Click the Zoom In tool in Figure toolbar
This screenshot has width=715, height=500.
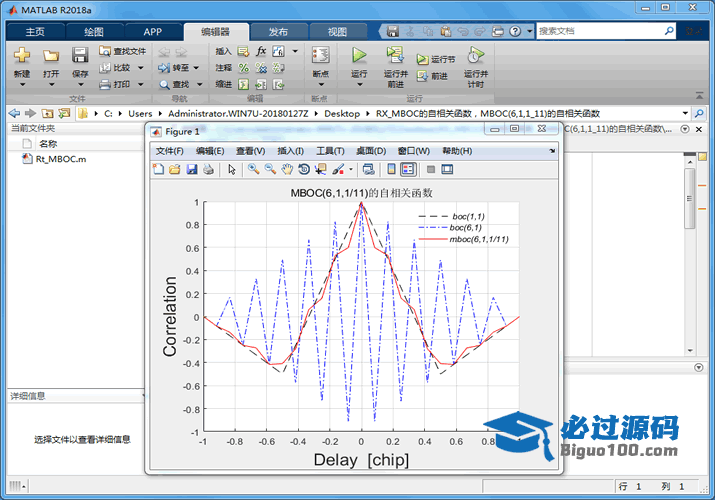254,169
